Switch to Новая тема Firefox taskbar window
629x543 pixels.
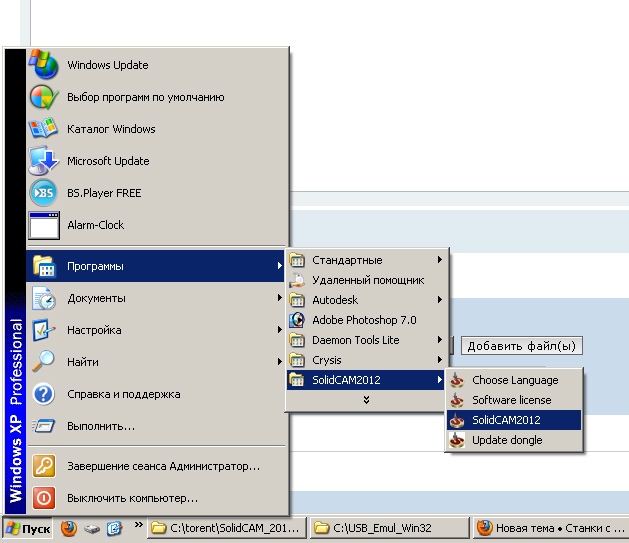(551, 528)
